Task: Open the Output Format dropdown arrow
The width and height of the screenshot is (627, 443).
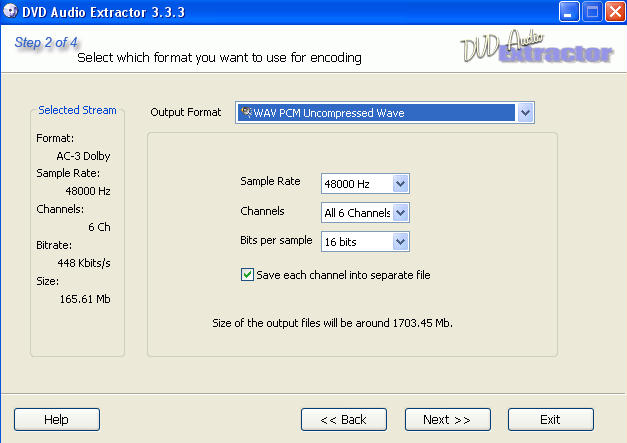Action: [x=525, y=113]
